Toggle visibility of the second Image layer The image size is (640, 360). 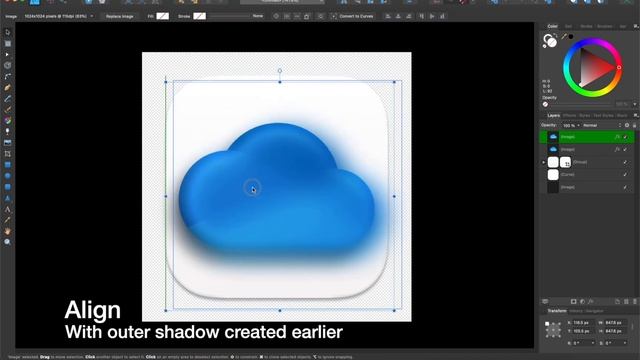tap(625, 149)
